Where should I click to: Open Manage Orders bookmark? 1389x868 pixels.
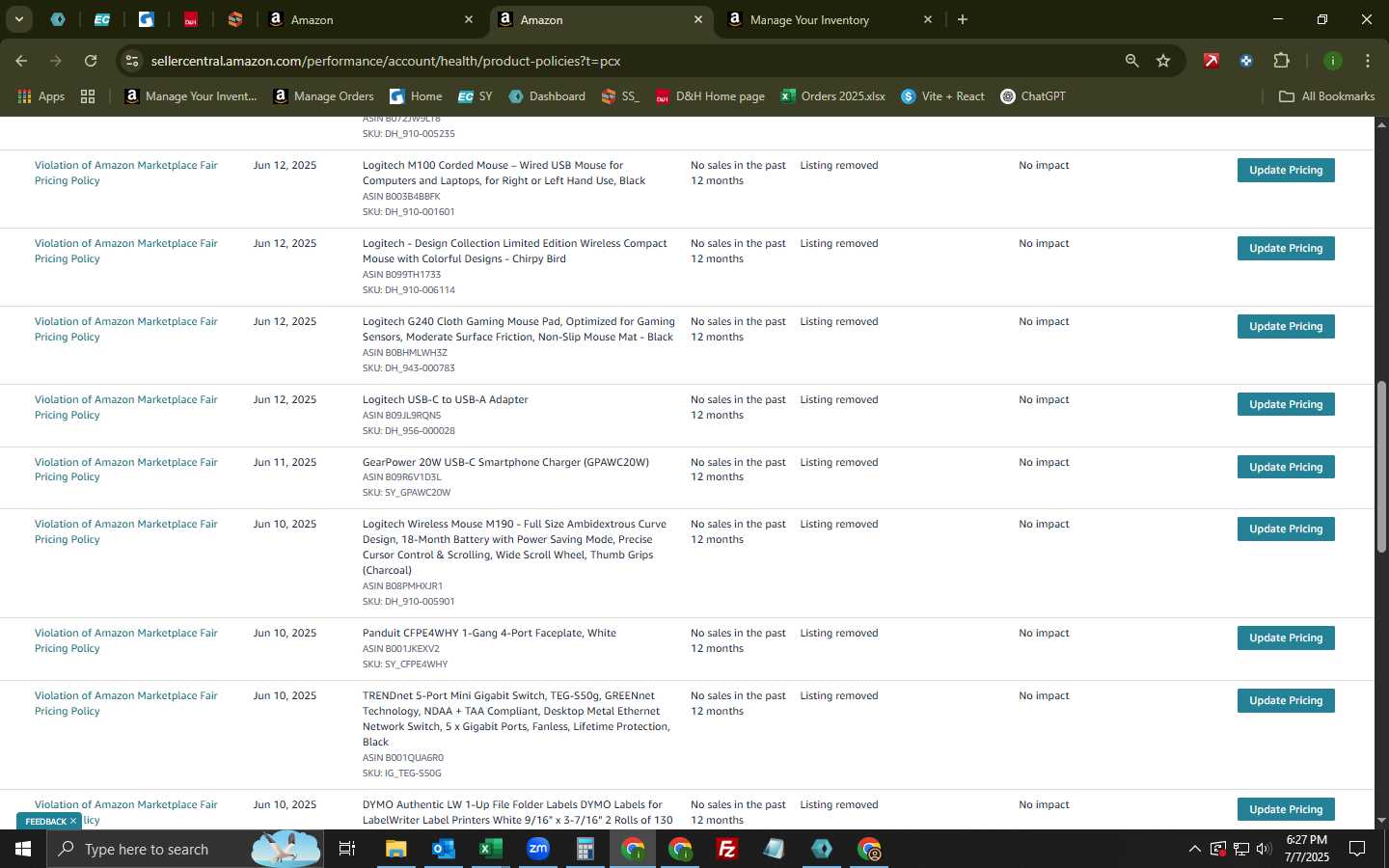323,96
